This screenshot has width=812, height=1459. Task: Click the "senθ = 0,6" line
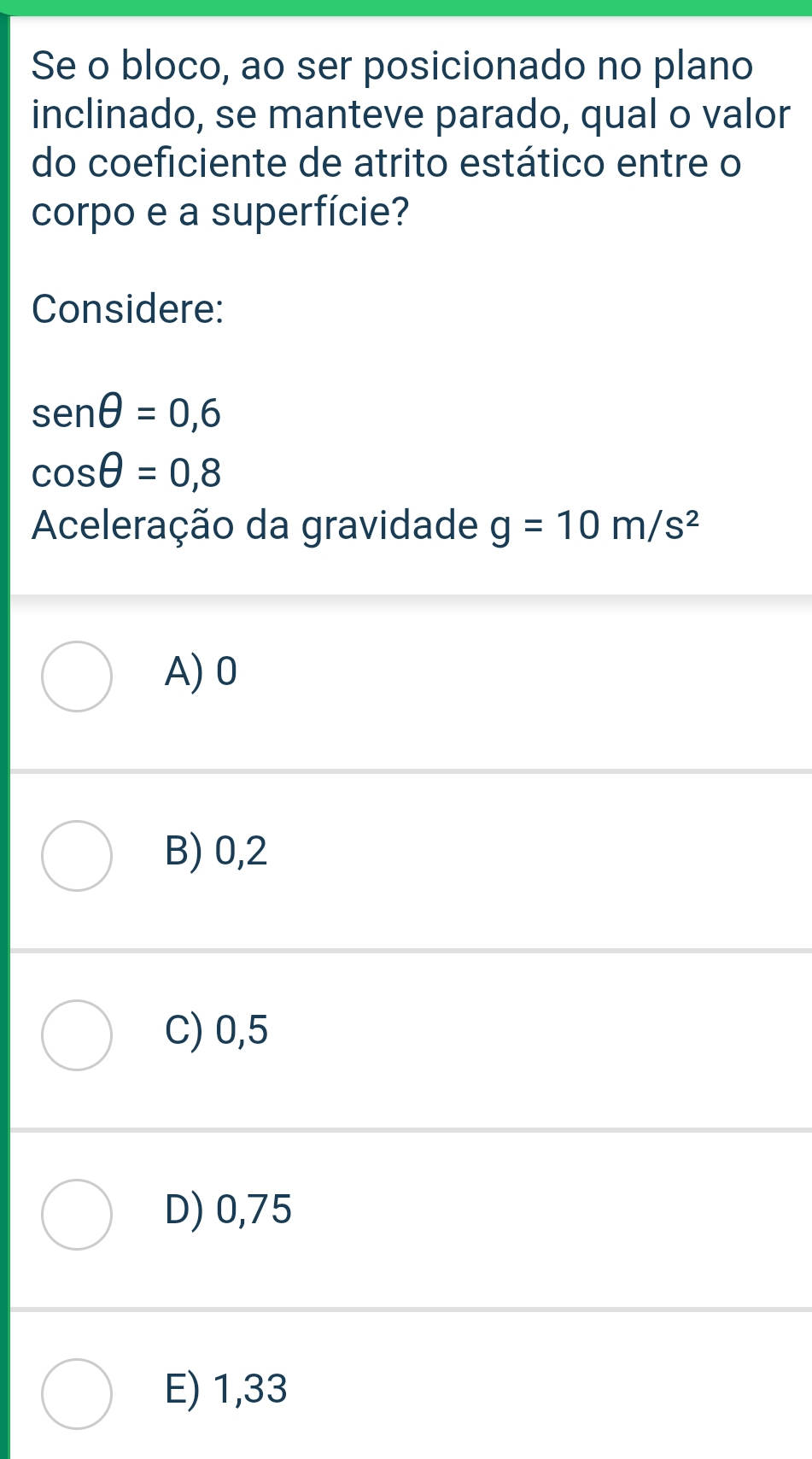[x=126, y=413]
